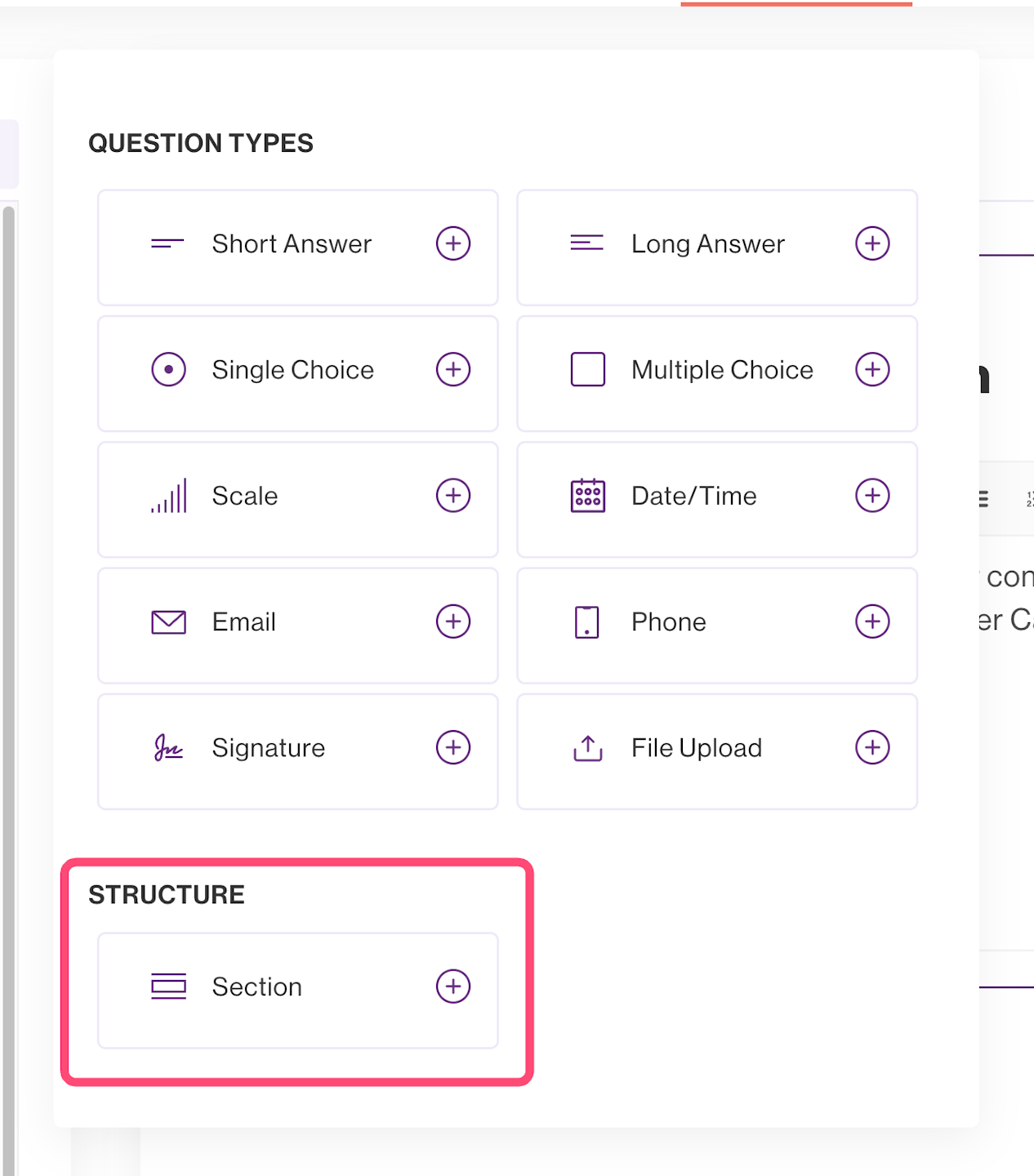The image size is (1034, 1176).
Task: Add a Long Answer question via plus icon
Action: pos(872,243)
